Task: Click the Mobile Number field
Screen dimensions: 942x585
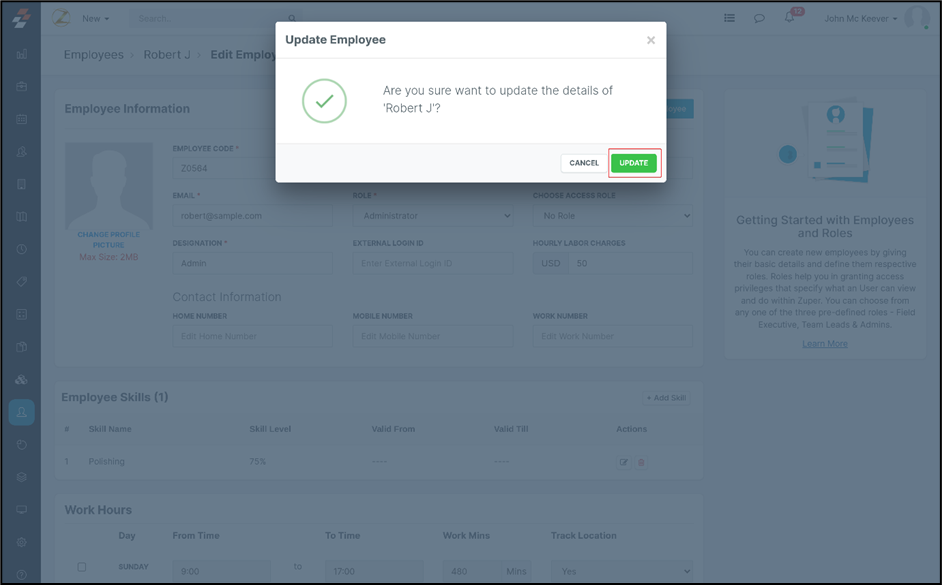Action: 433,336
